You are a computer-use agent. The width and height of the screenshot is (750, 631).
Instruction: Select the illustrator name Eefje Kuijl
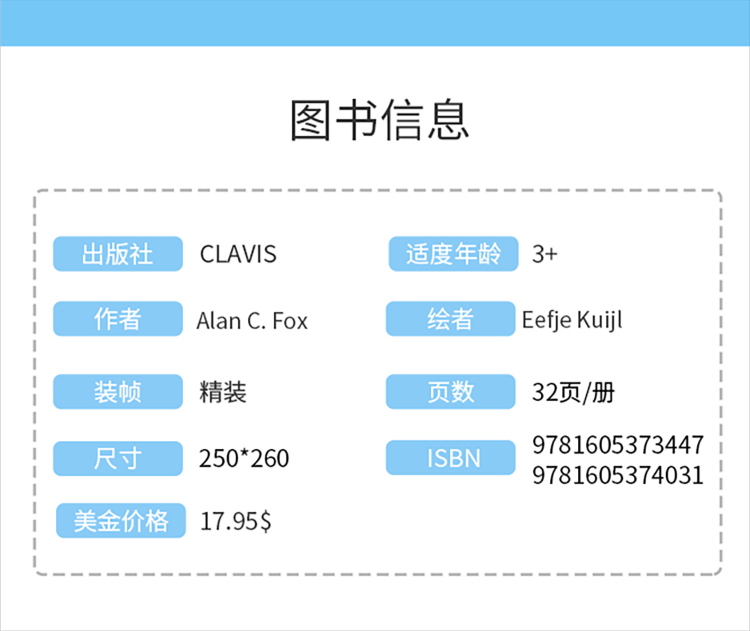[x=572, y=320]
